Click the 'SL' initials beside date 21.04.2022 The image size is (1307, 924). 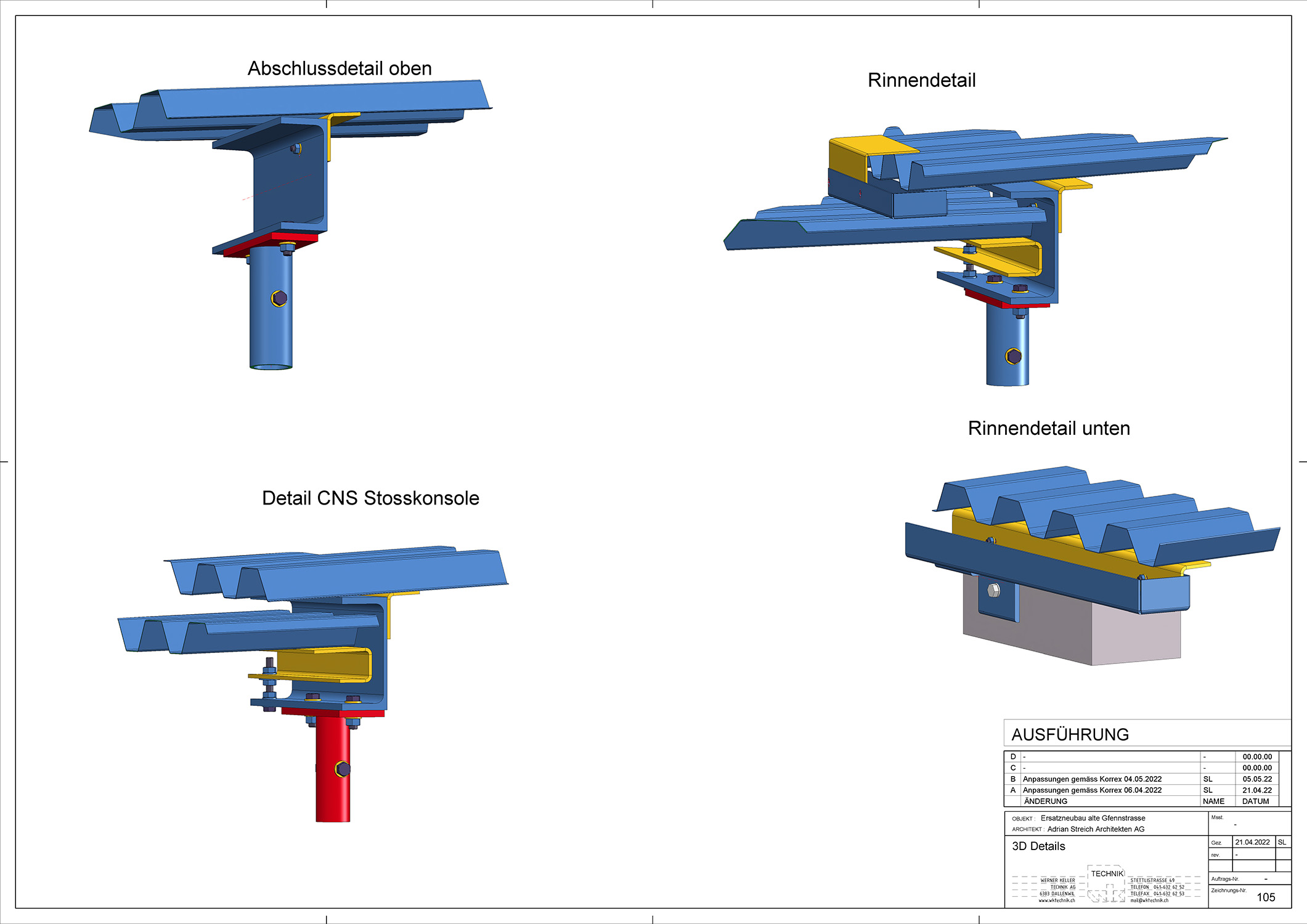[1282, 842]
